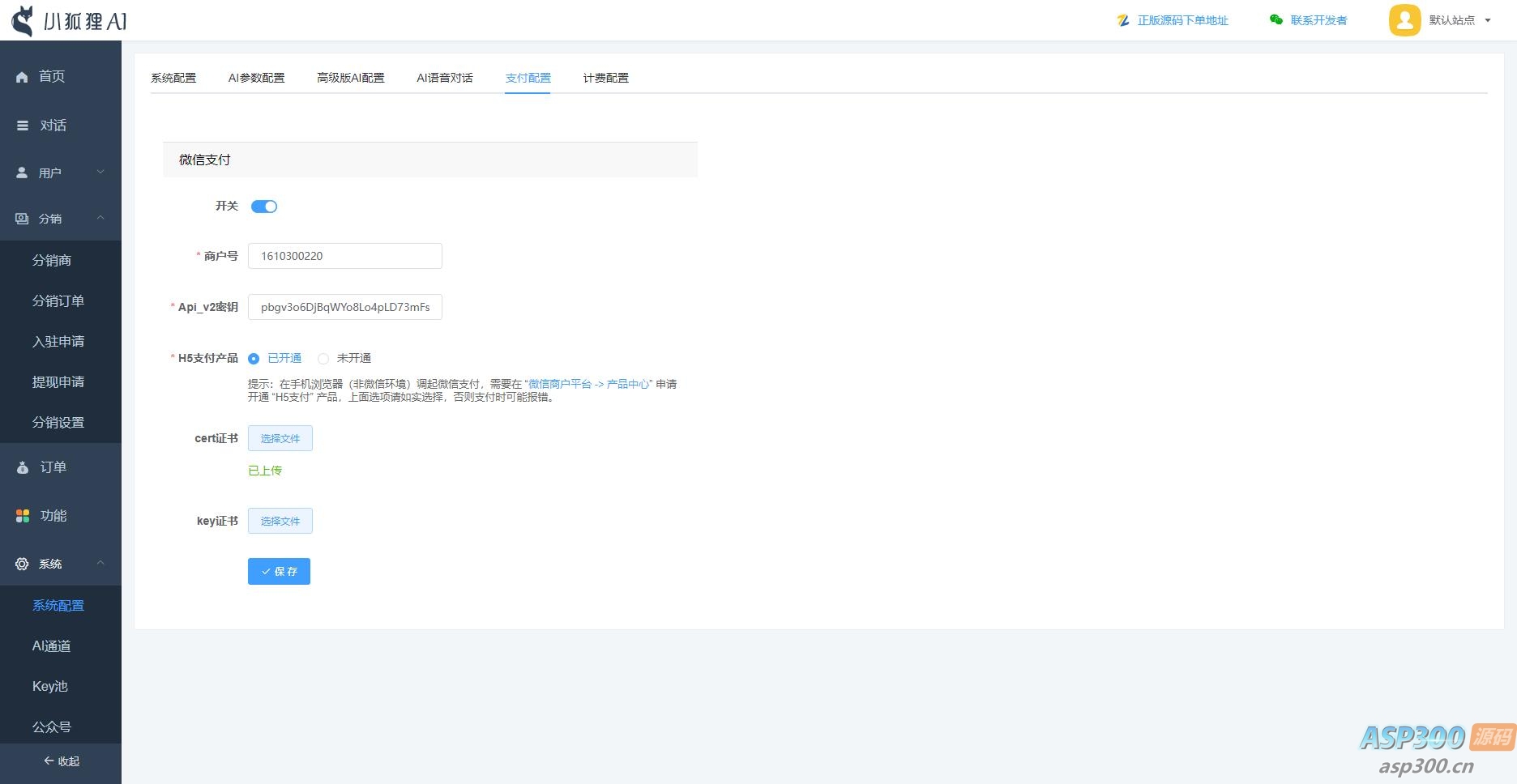Click the 保存 save button
The height and width of the screenshot is (784, 1517).
pos(279,571)
